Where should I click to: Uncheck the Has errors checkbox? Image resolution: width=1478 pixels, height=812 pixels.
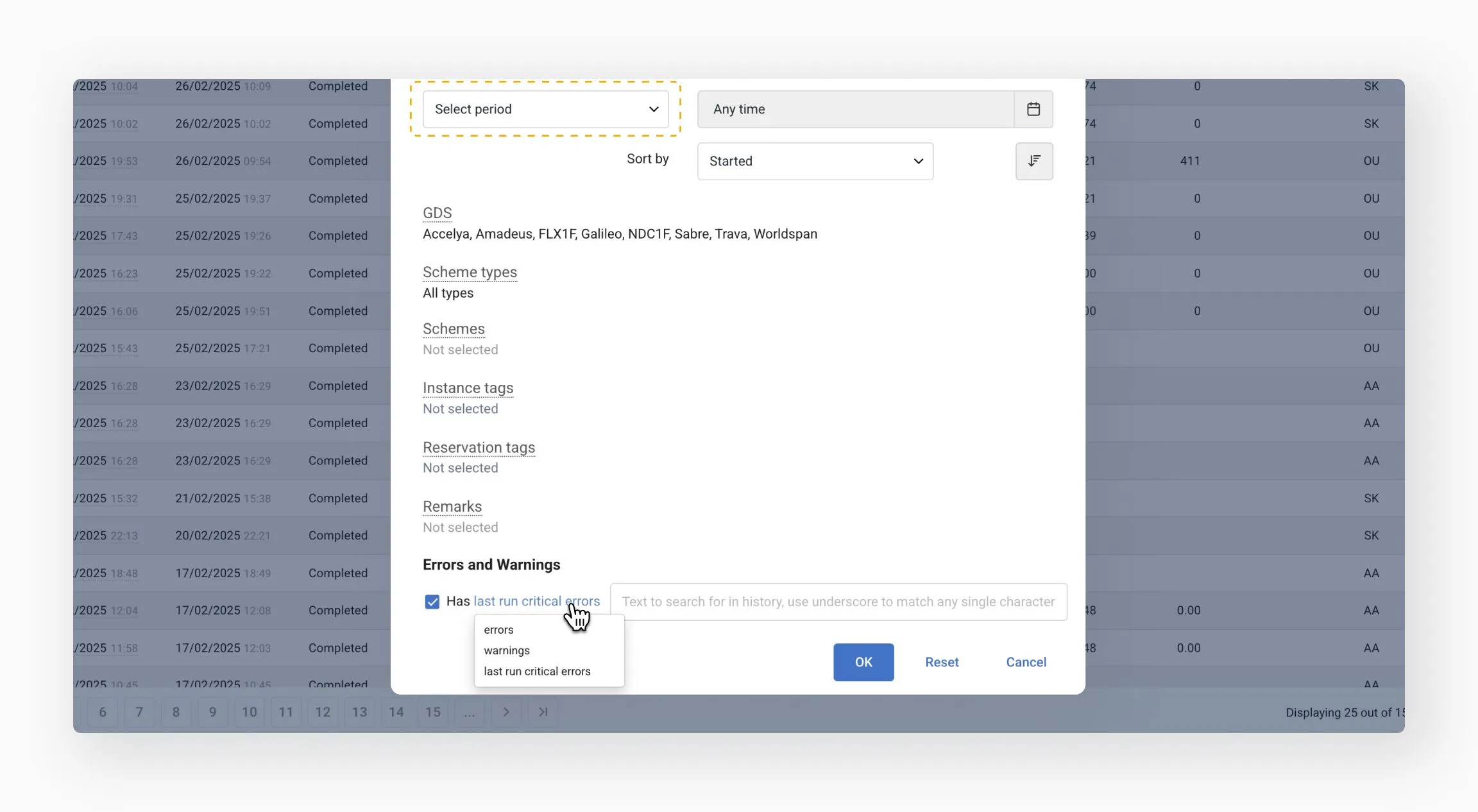click(x=432, y=602)
